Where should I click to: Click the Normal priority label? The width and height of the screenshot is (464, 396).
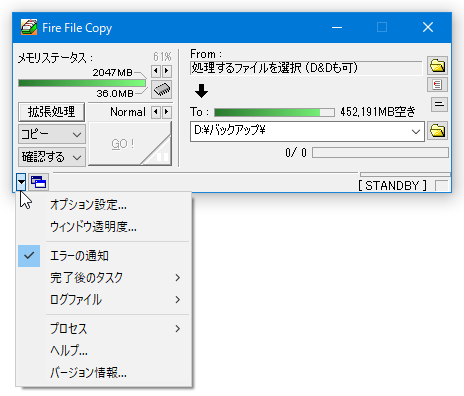click(x=128, y=112)
